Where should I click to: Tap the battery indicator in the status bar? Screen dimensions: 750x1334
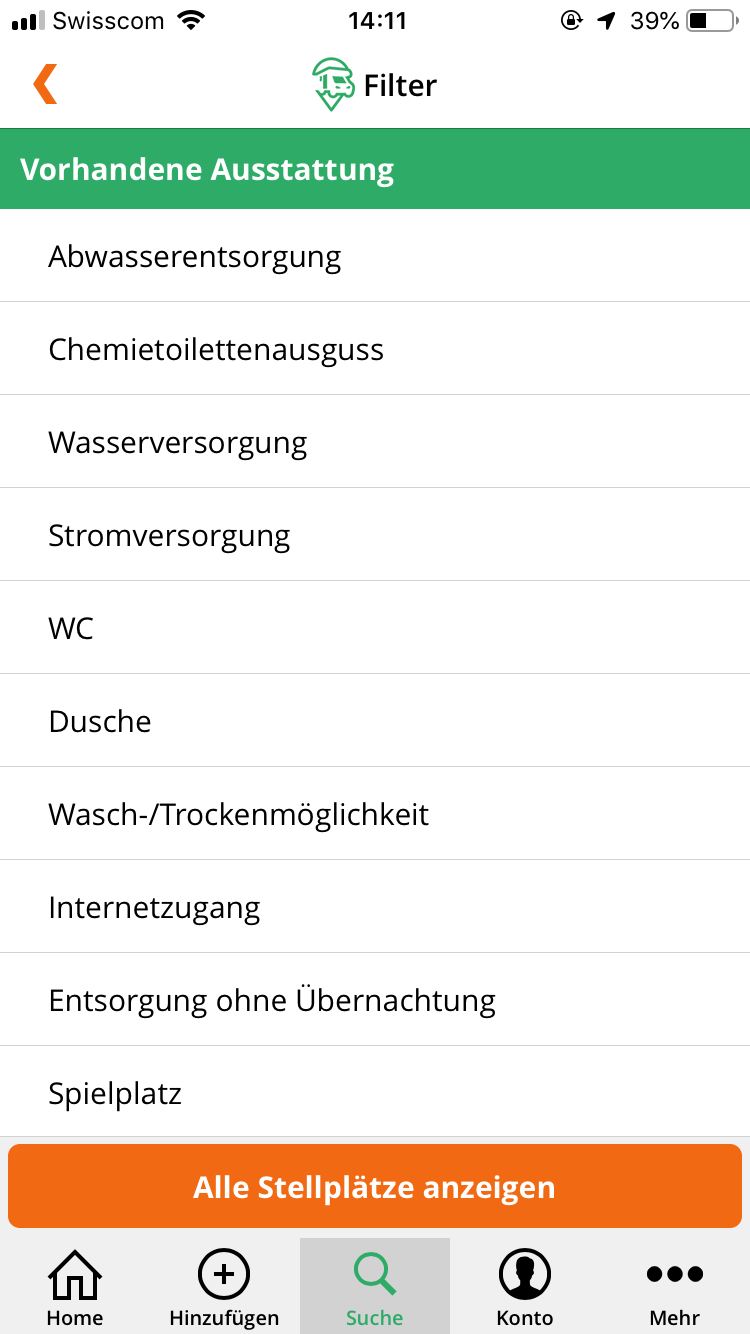point(710,20)
